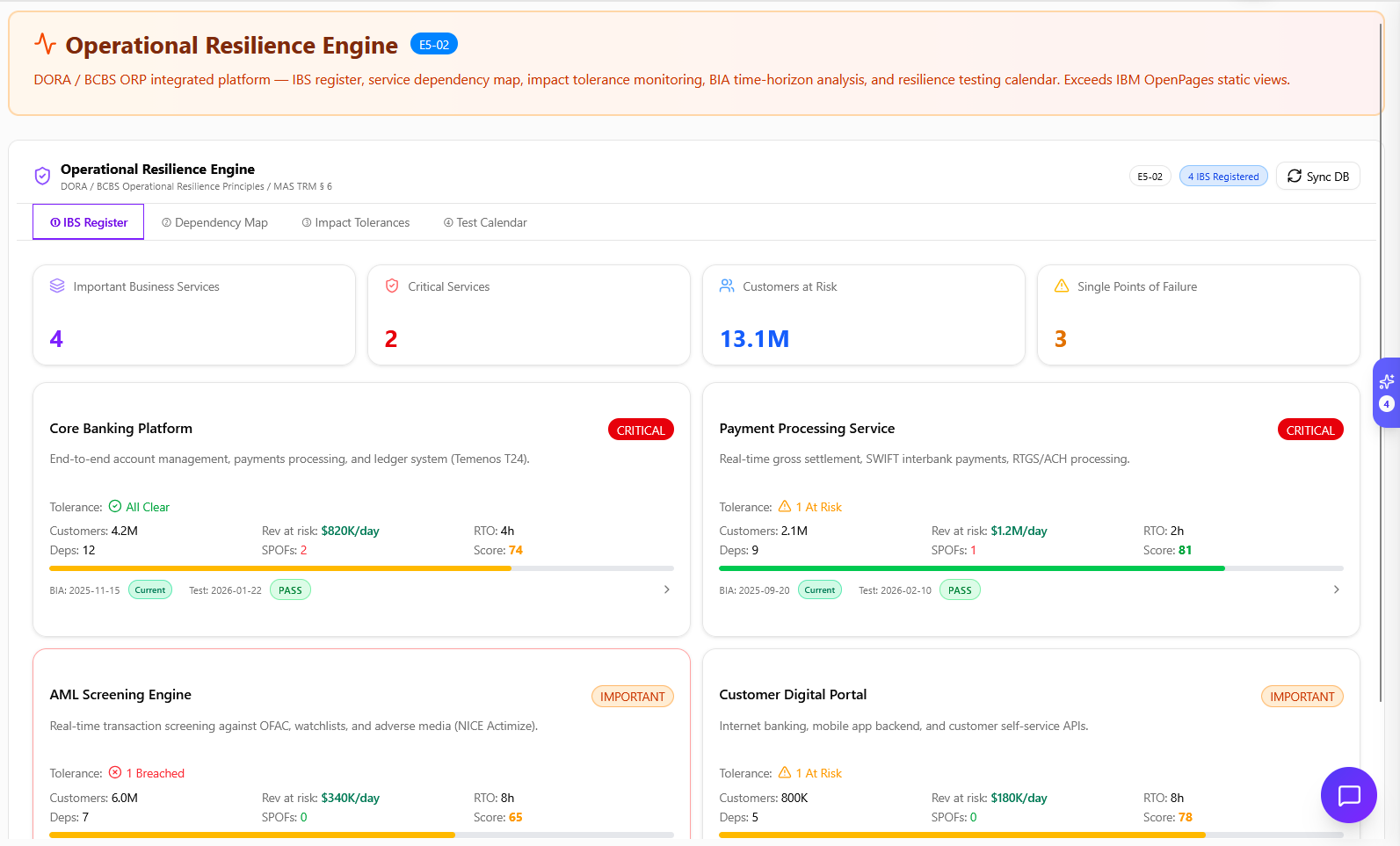Expand Payment Processing Service details chevron
Viewport: 1400px width, 846px height.
[x=1337, y=589]
